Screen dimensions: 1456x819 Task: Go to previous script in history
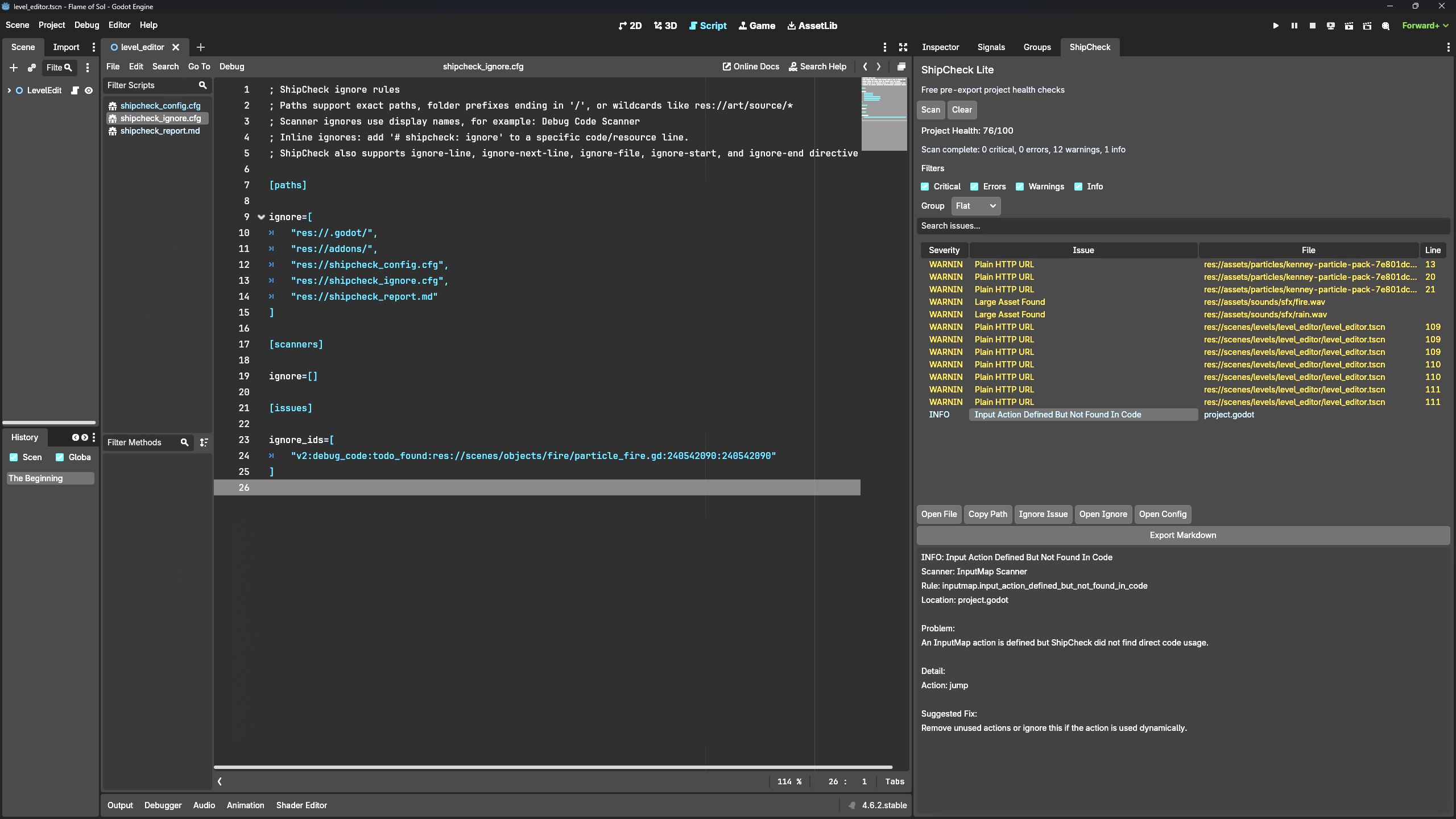pyautogui.click(x=865, y=67)
